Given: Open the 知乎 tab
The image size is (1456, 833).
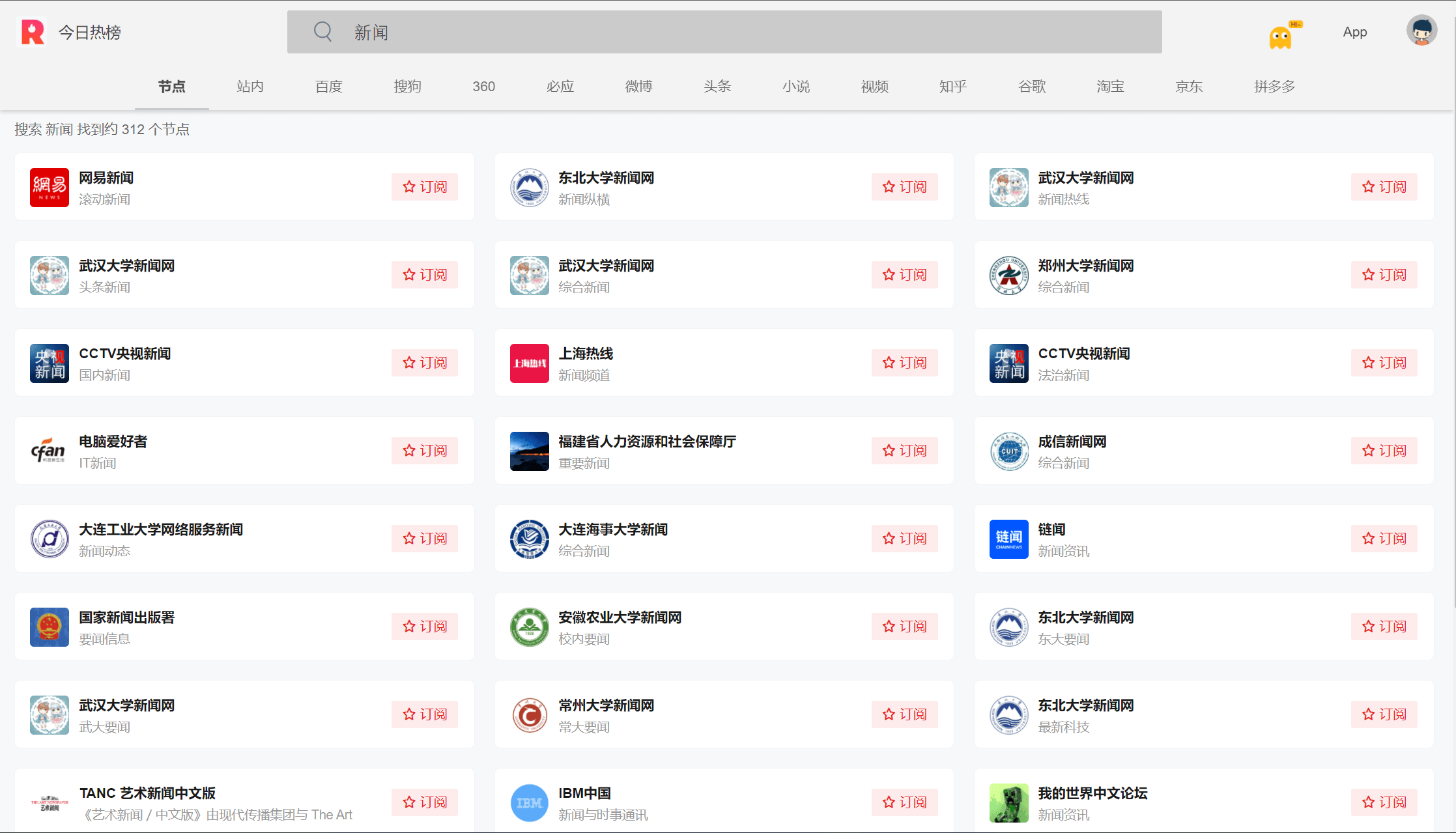Looking at the screenshot, I should coord(953,87).
